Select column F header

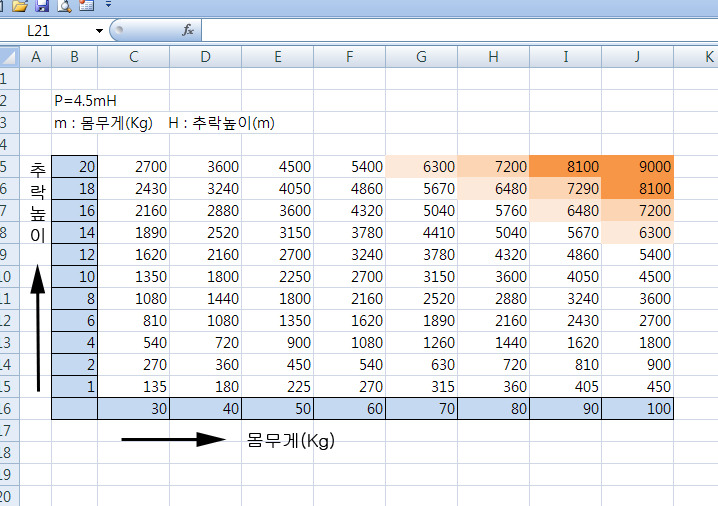[x=349, y=57]
